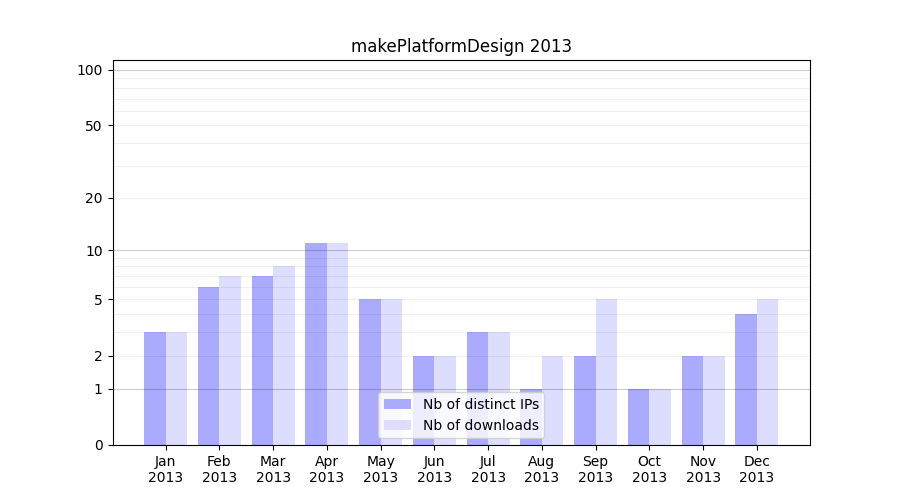Select the May distinct IPs bar

tap(370, 371)
